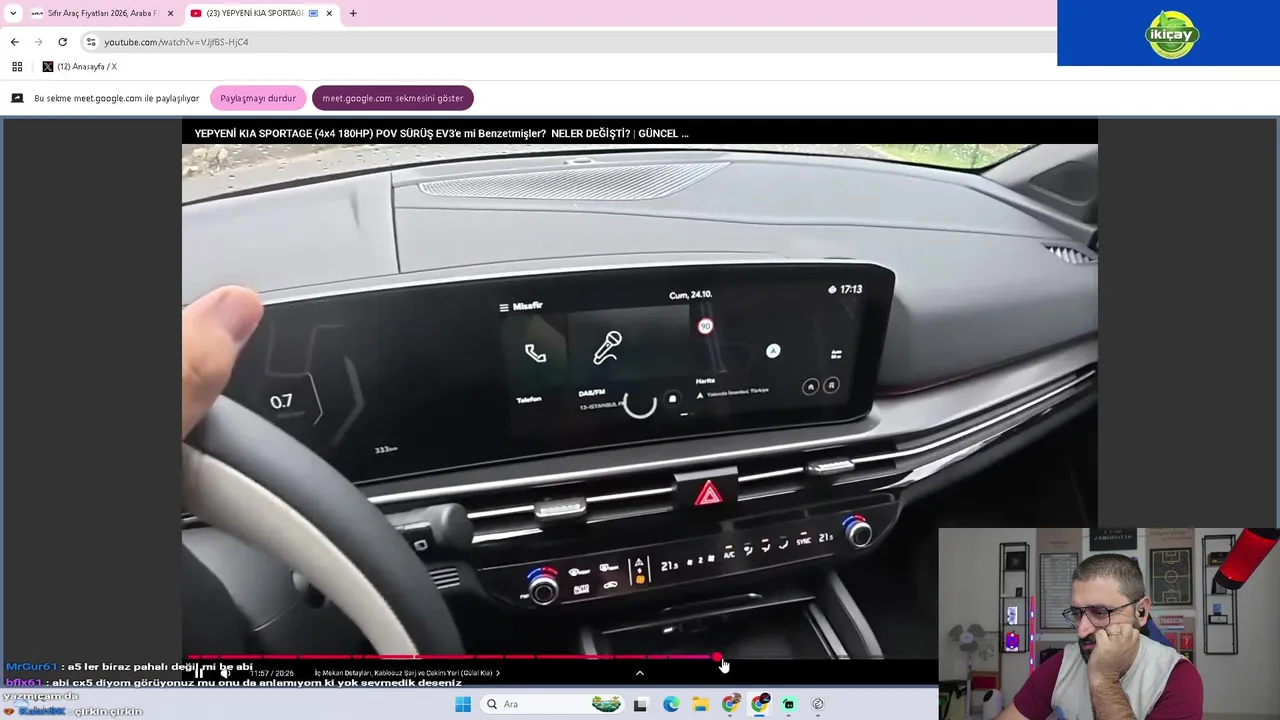Viewport: 1280px width, 720px height.
Task: Open File Explorer from taskbar
Action: click(x=701, y=704)
